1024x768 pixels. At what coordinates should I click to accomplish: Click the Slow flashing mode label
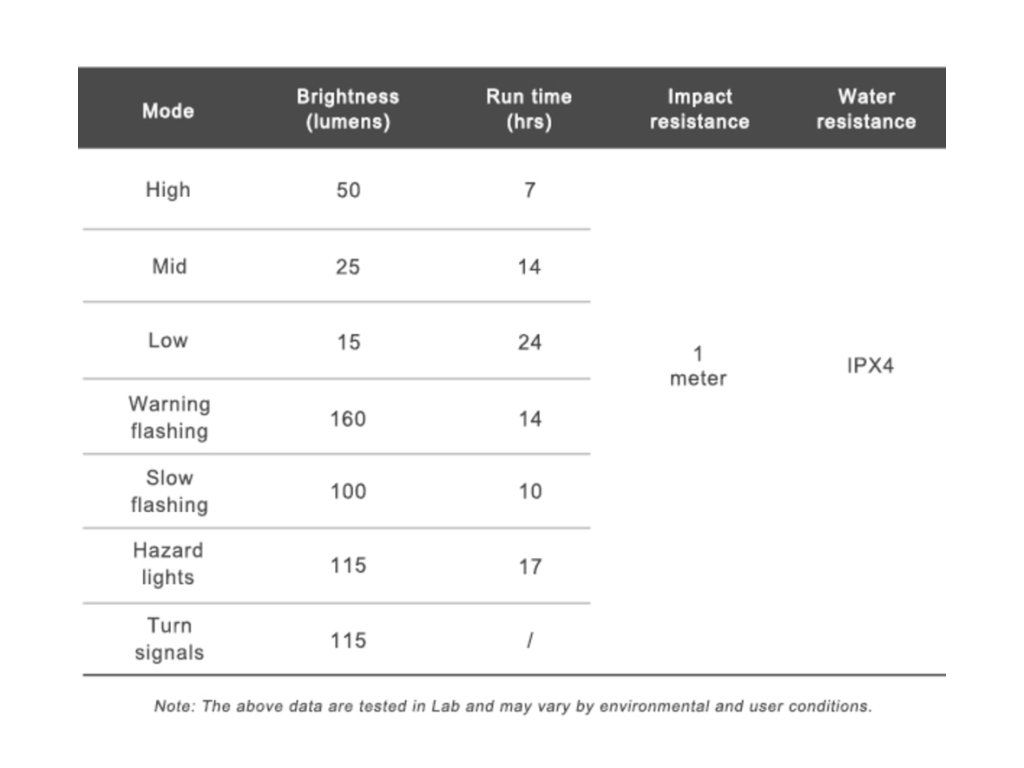pos(169,491)
